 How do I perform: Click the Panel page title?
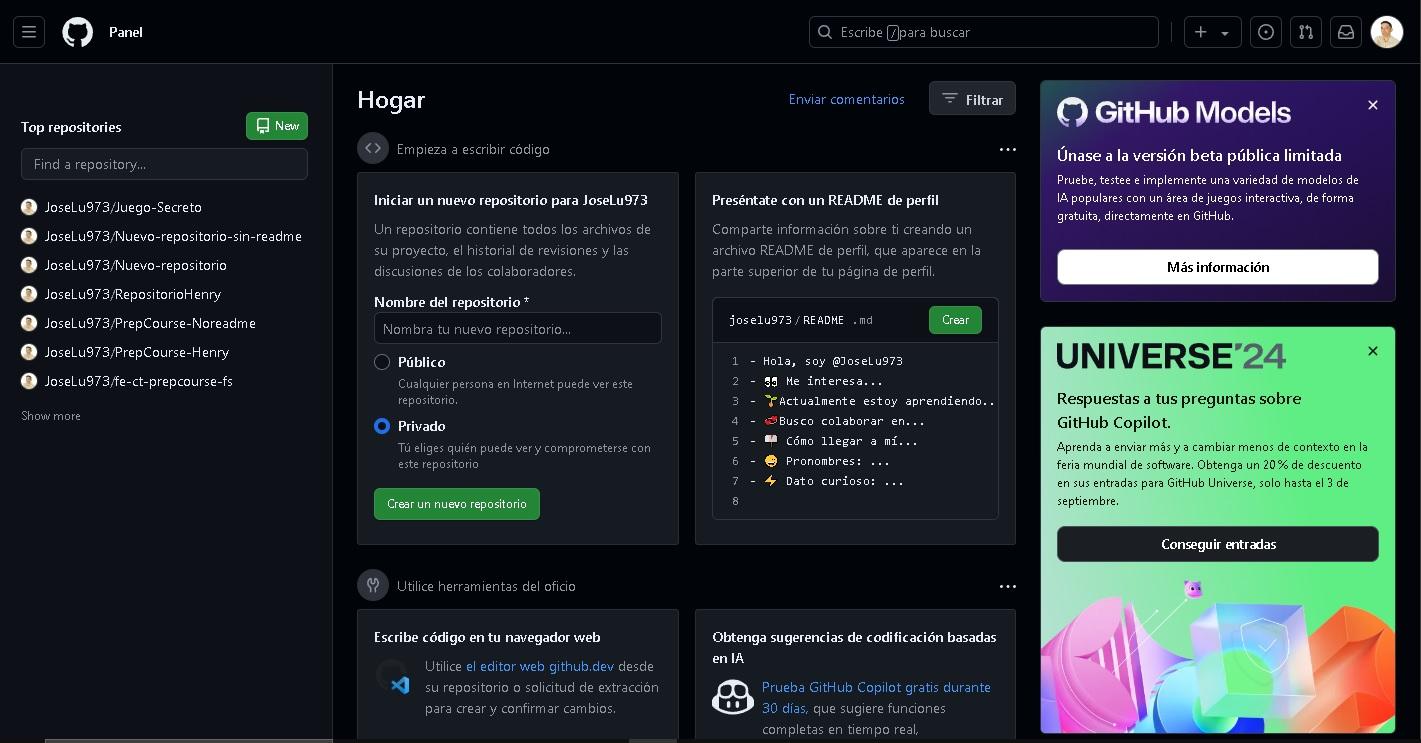point(126,32)
